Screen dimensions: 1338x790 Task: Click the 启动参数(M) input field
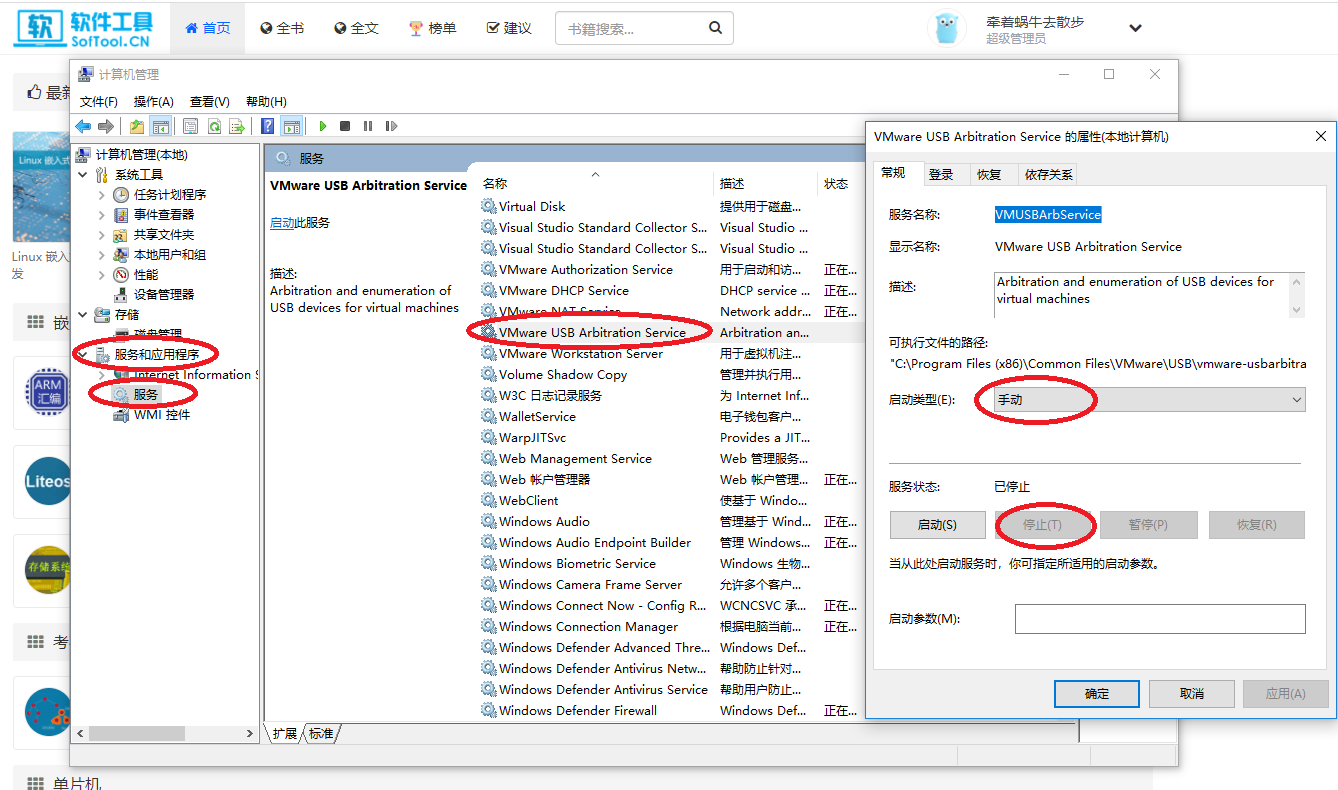tap(1160, 619)
